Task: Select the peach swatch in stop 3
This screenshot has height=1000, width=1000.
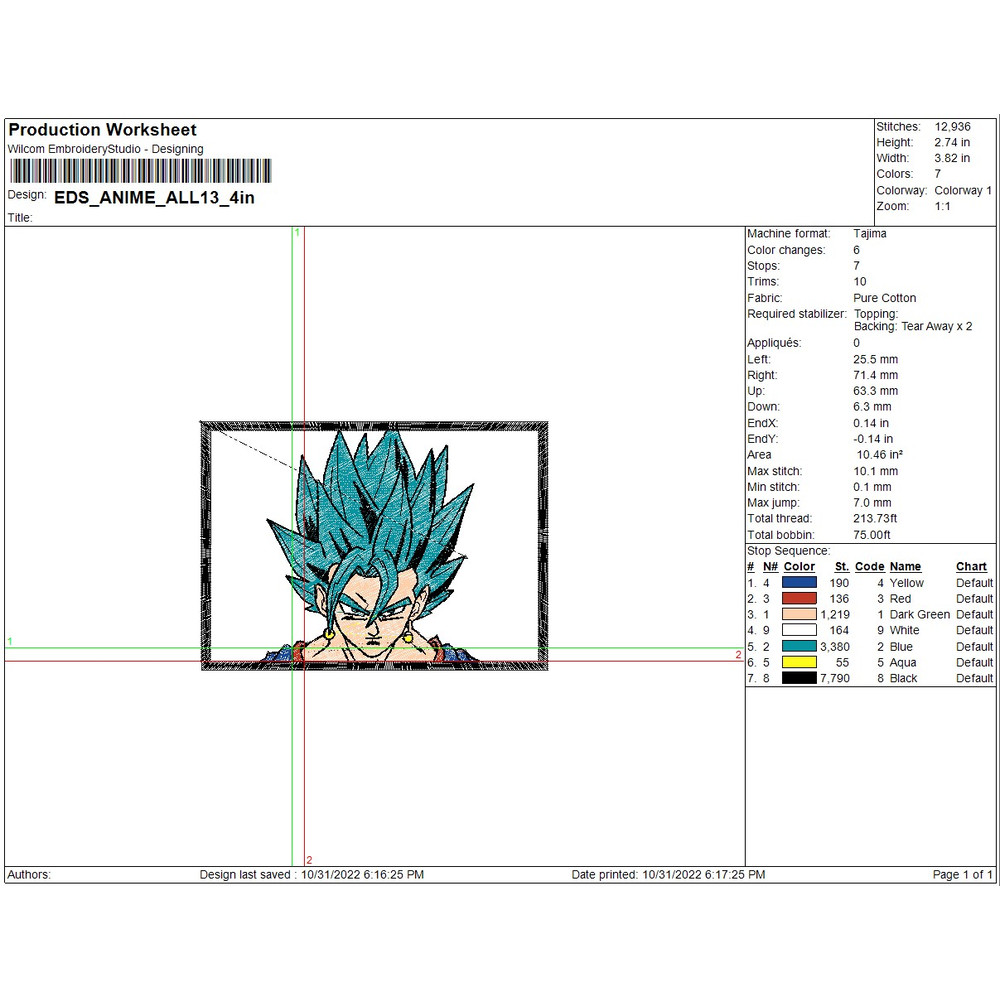Action: (x=799, y=614)
